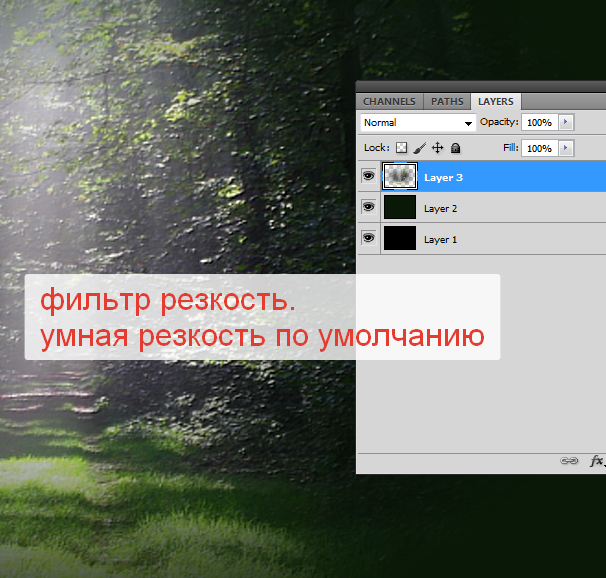Toggle lock transparent pixels
The height and width of the screenshot is (578, 606).
pos(402,148)
